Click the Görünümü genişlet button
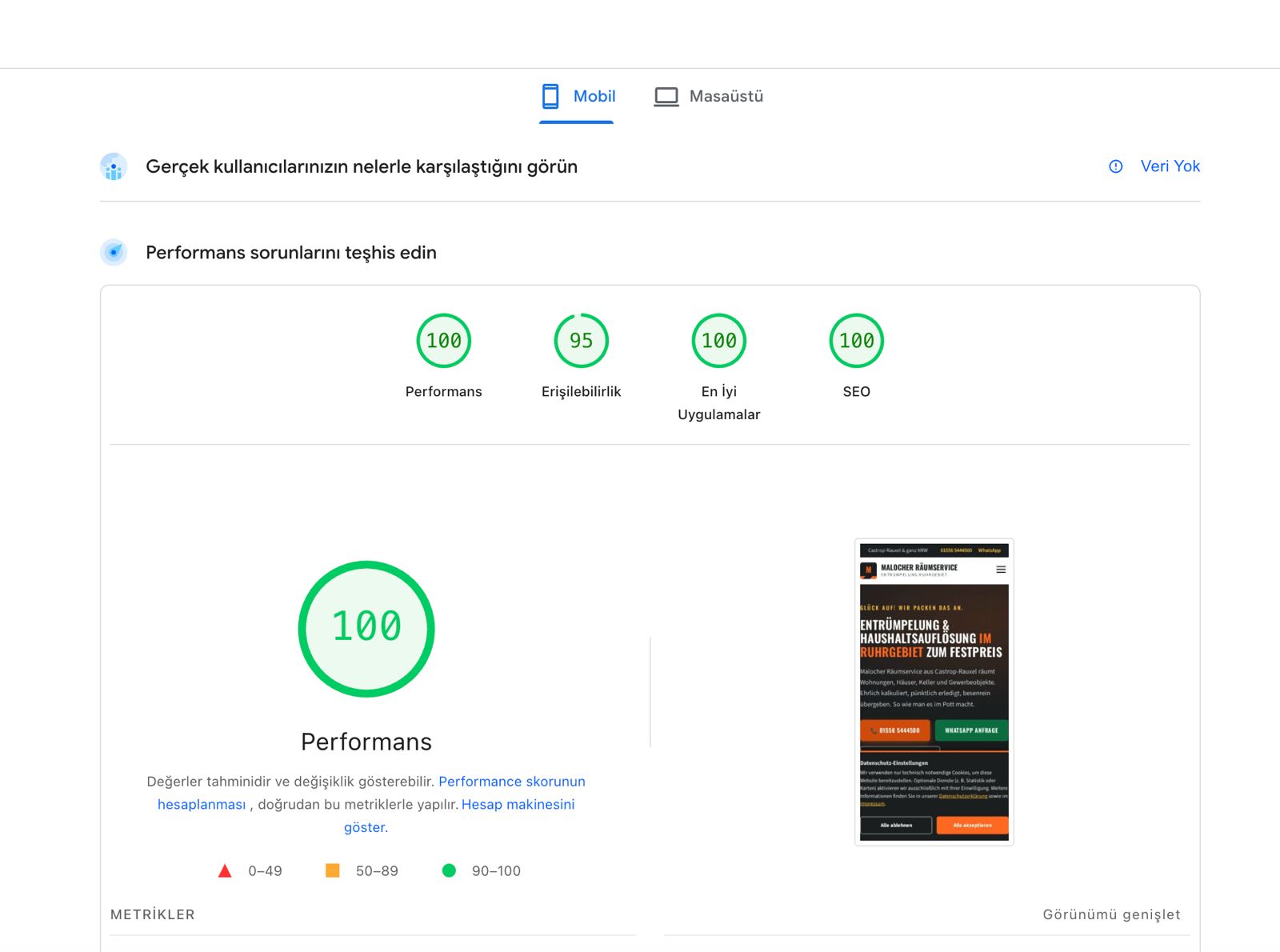 [x=1111, y=914]
